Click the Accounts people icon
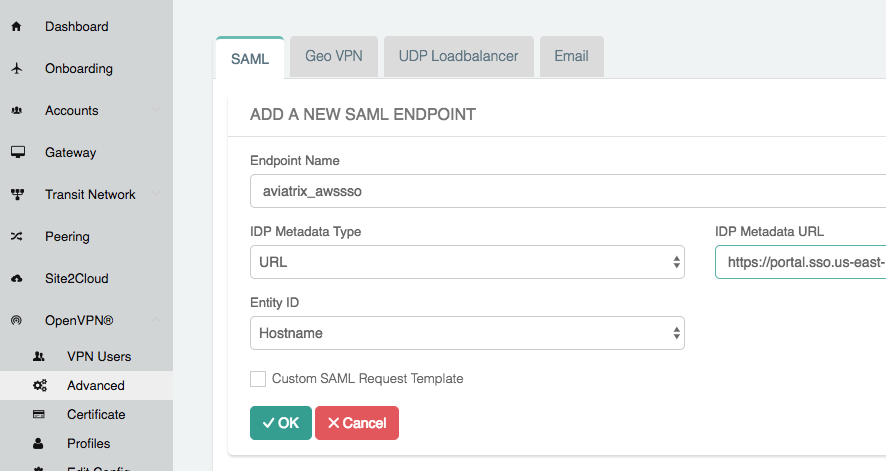 click(16, 111)
